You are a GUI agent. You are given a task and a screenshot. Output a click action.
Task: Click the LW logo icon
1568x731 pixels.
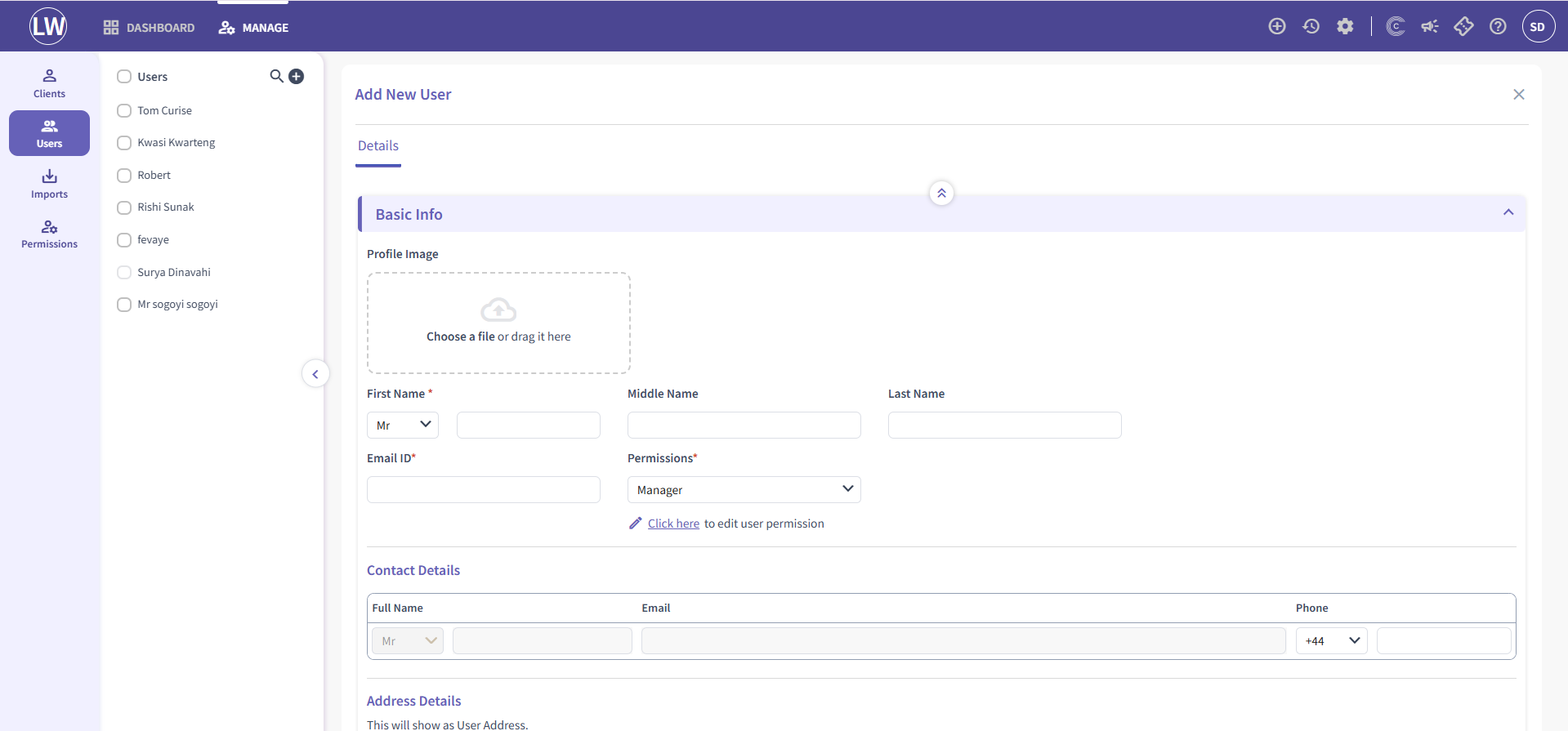[48, 26]
